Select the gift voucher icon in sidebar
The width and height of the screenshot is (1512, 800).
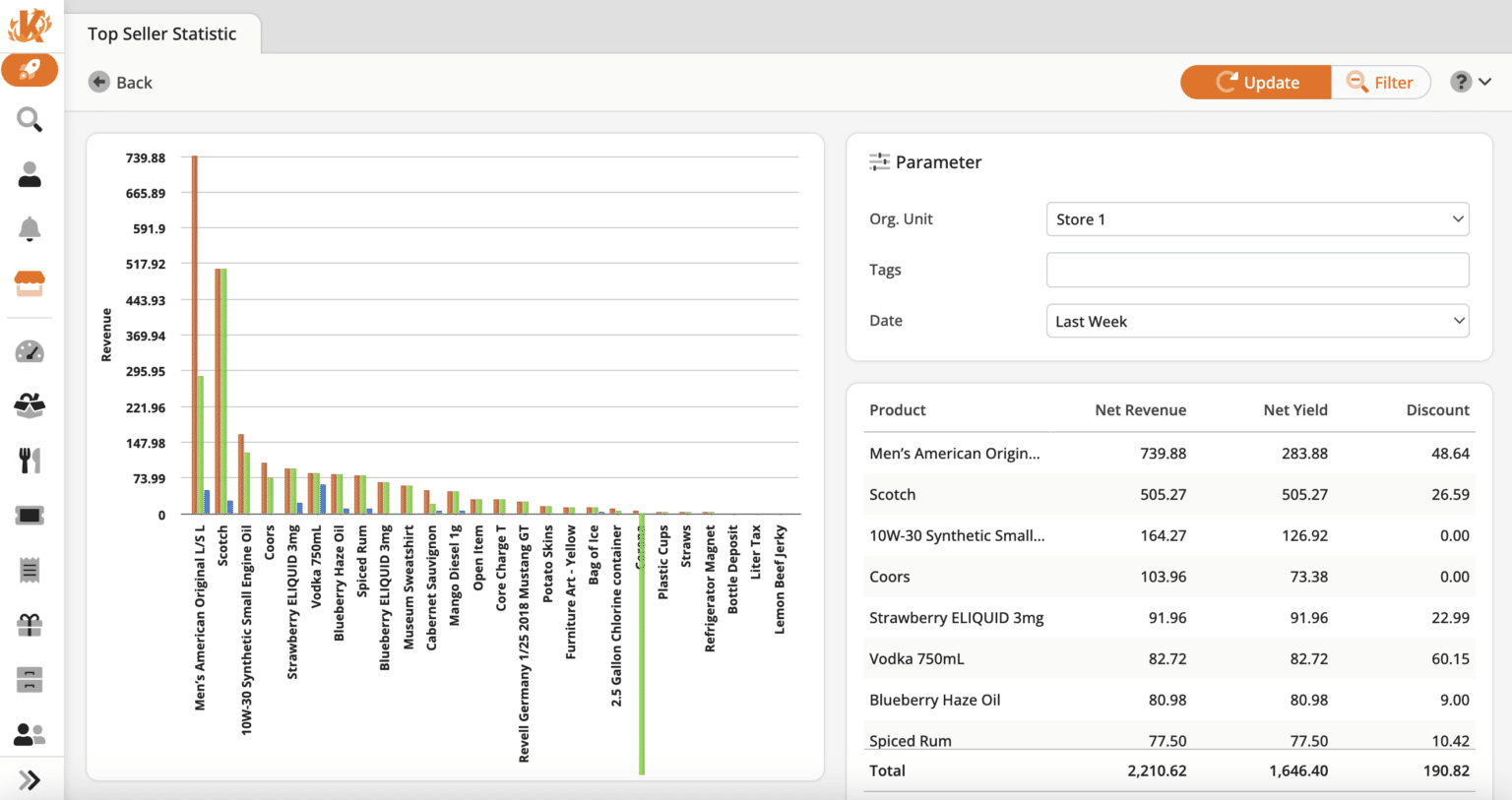pyautogui.click(x=30, y=624)
